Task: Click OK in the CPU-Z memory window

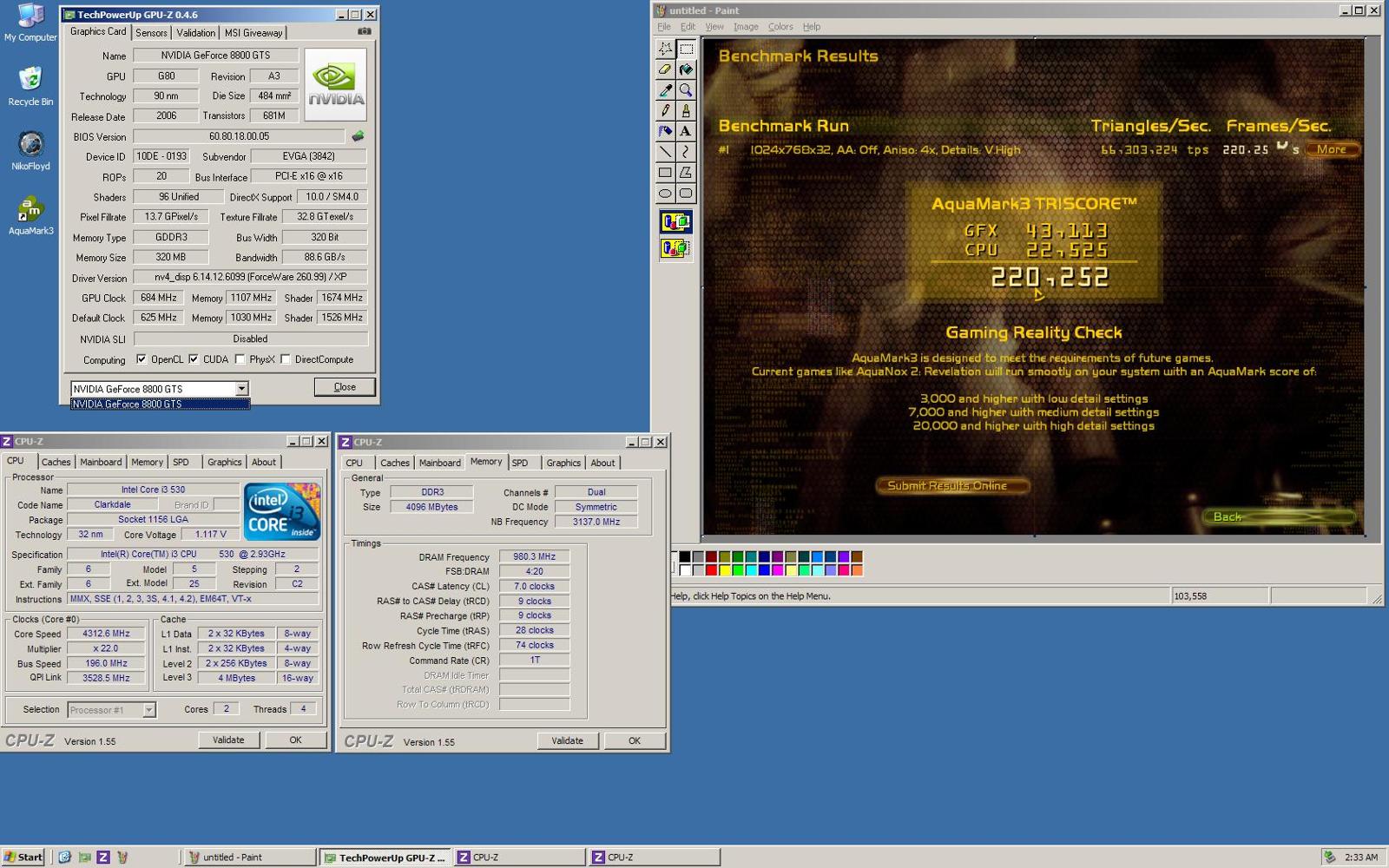Action: pyautogui.click(x=635, y=741)
